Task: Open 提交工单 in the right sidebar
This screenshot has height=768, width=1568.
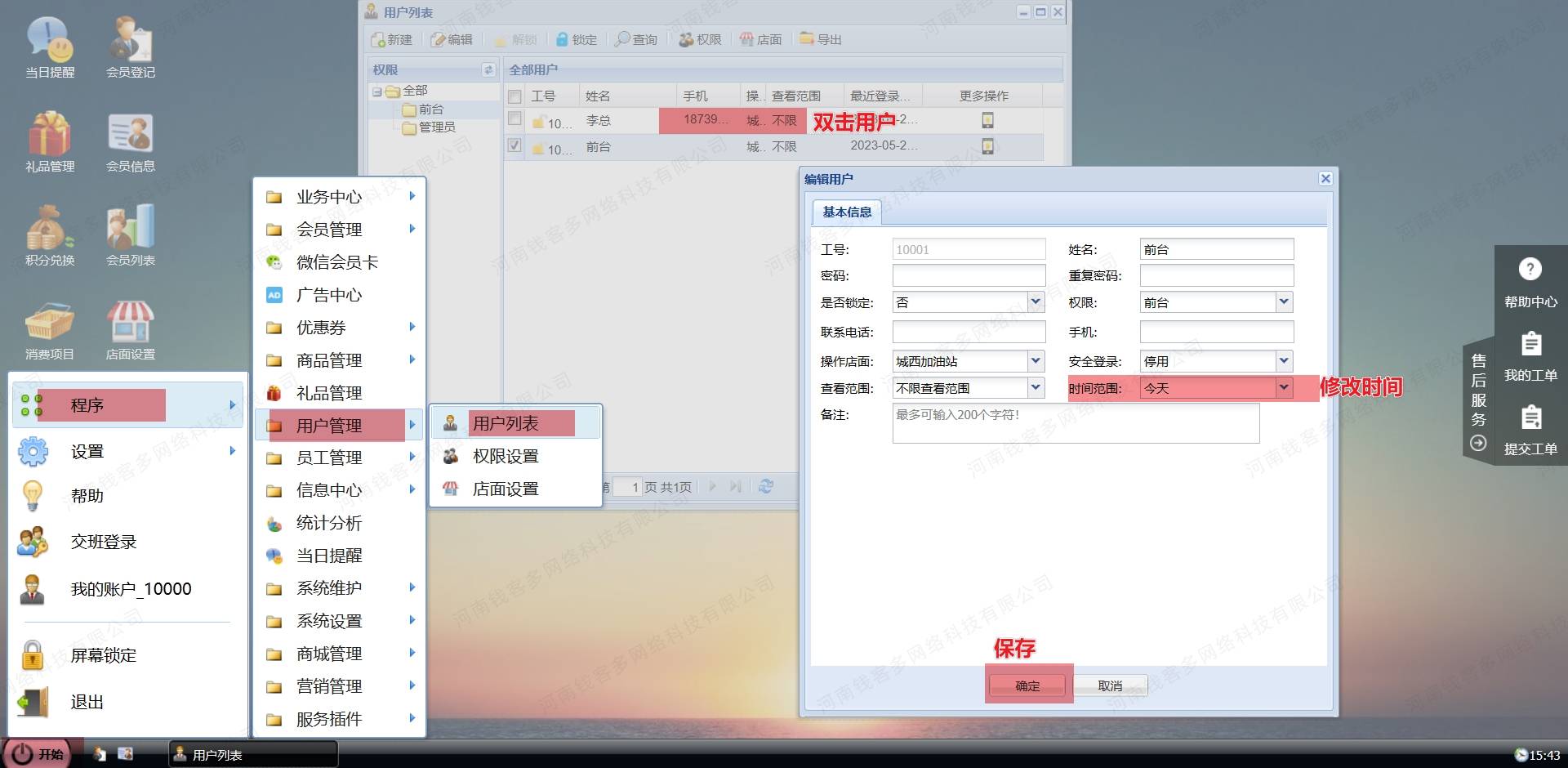Action: coord(1530,430)
